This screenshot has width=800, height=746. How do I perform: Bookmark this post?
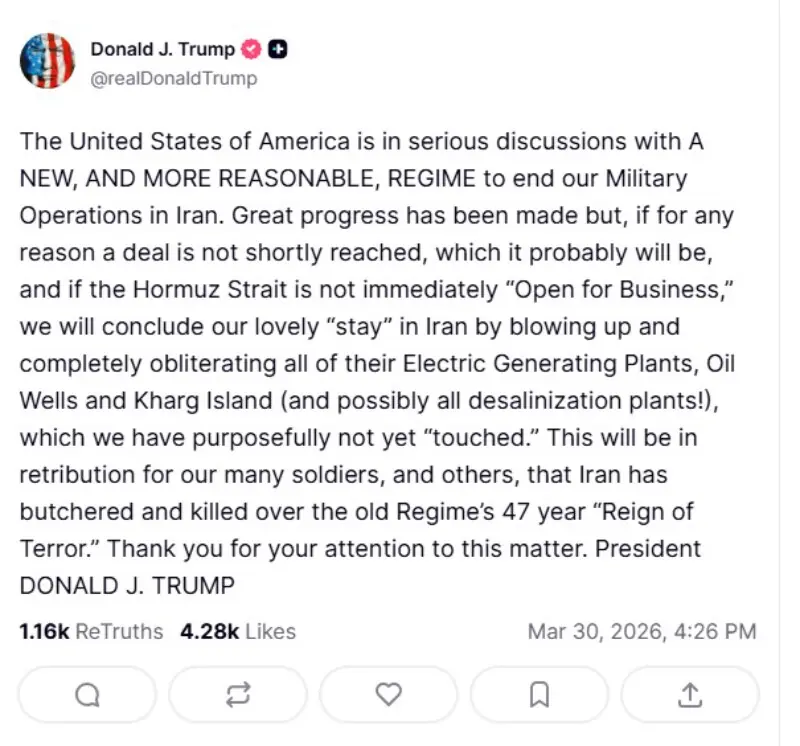pos(539,693)
